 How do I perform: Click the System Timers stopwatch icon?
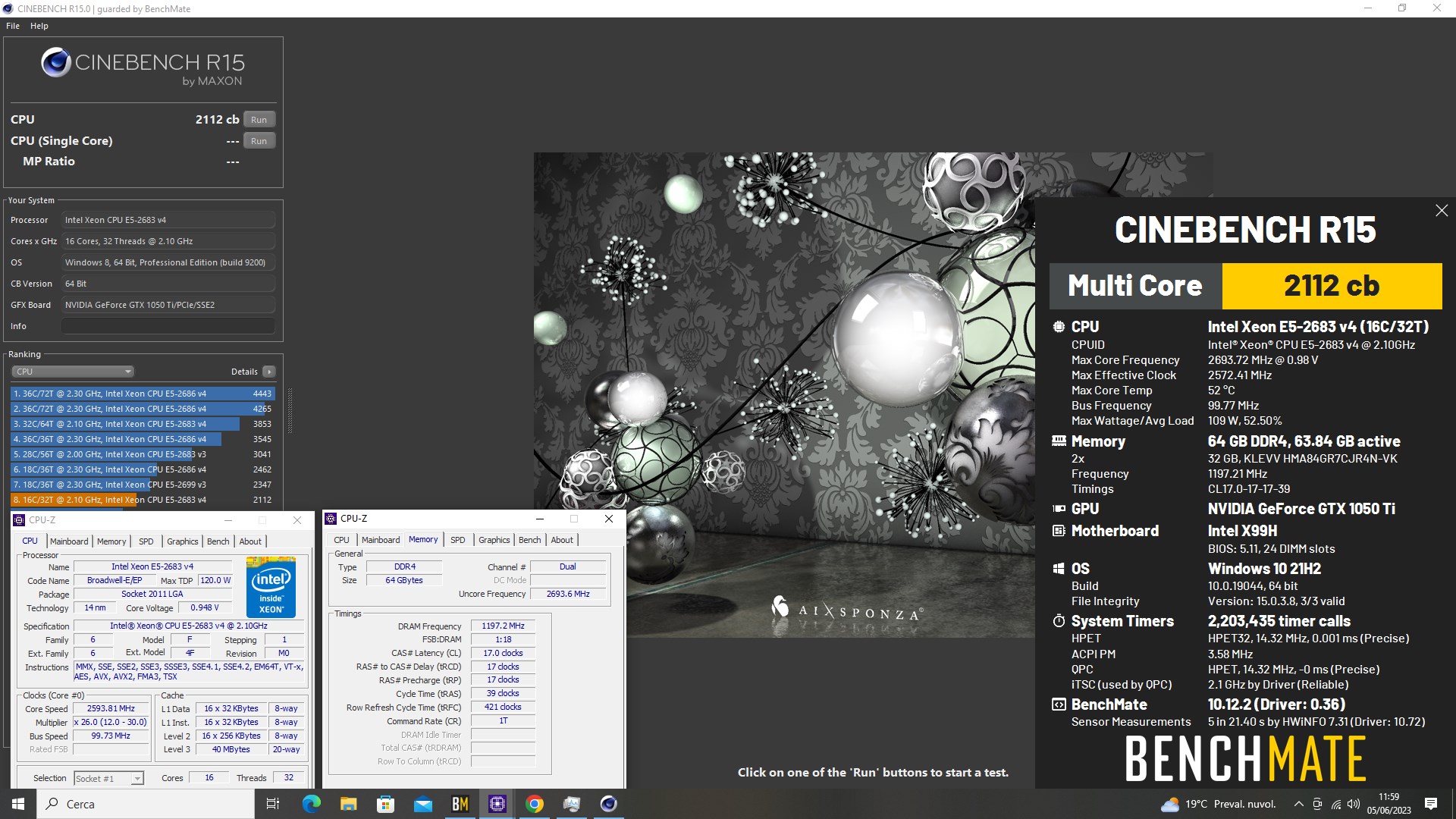point(1059,621)
